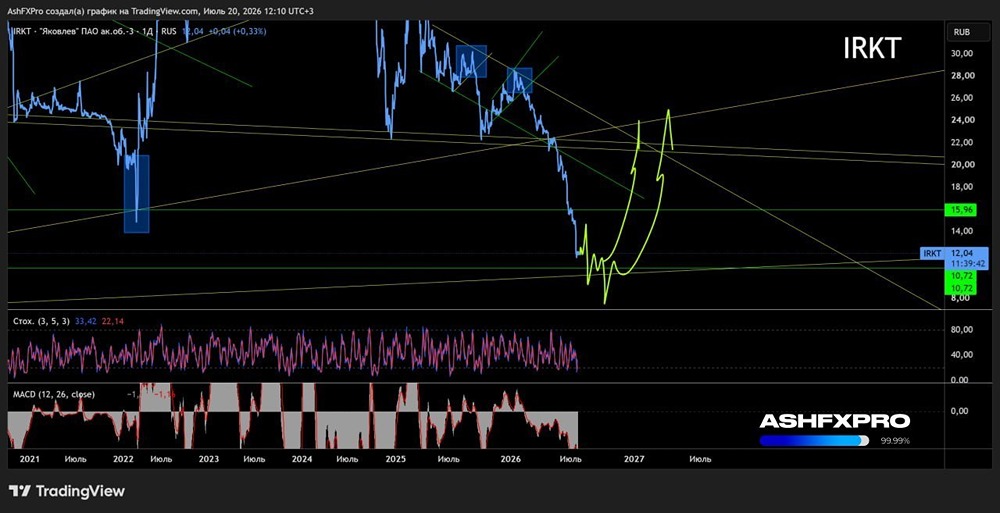Click the 14,00 price axis value
This screenshot has height=513, width=1000.
click(962, 231)
